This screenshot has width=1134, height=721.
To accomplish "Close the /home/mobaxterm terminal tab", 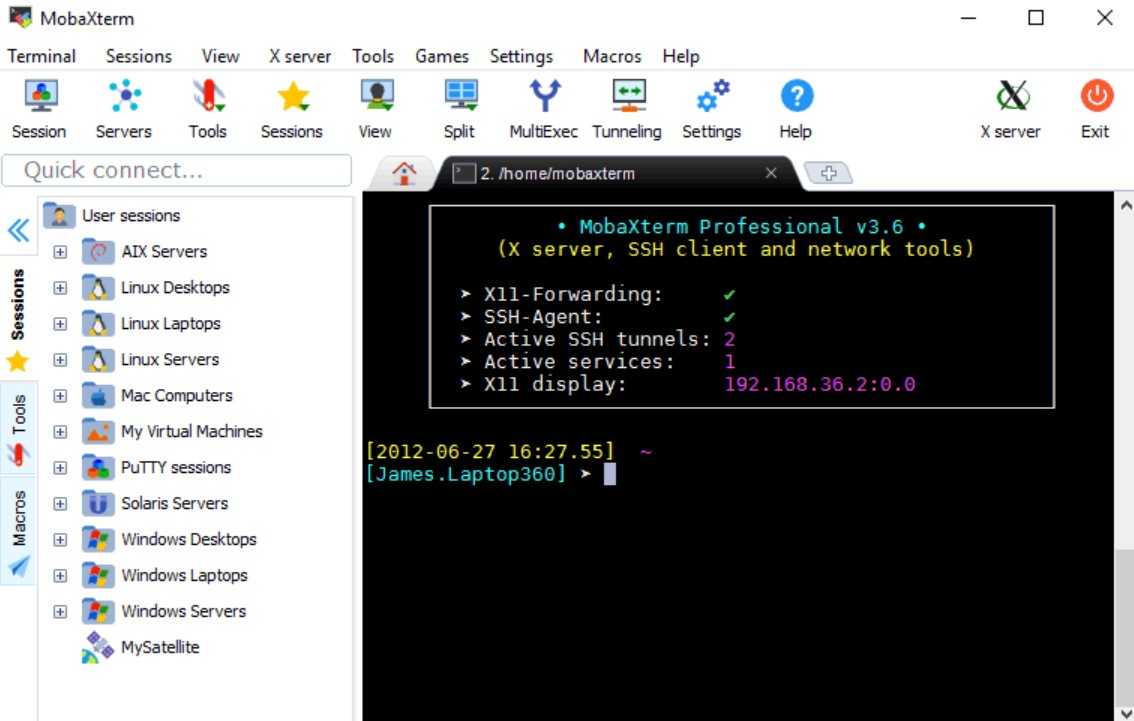I will [771, 173].
